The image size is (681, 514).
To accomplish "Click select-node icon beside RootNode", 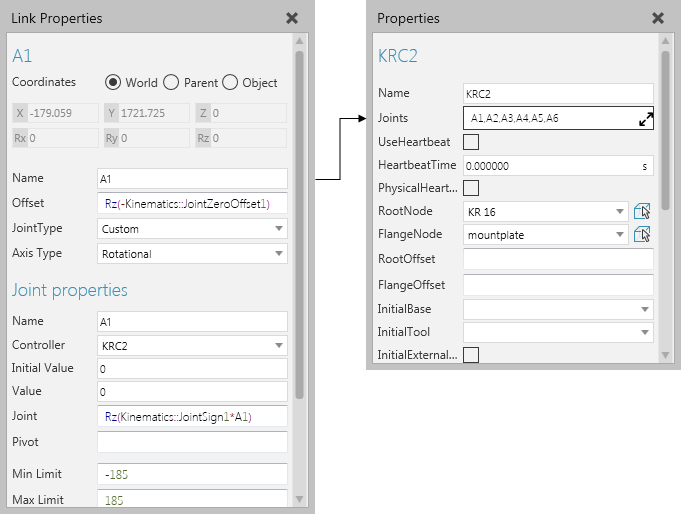I will click(x=642, y=211).
